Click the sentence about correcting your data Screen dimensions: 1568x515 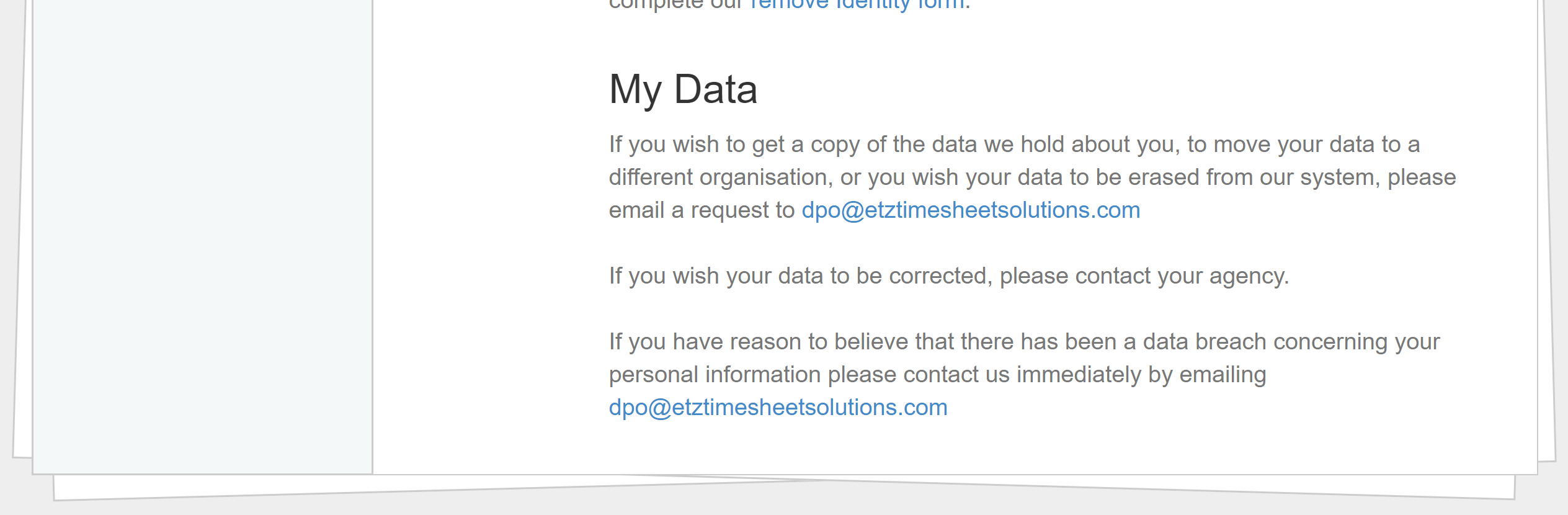click(948, 276)
